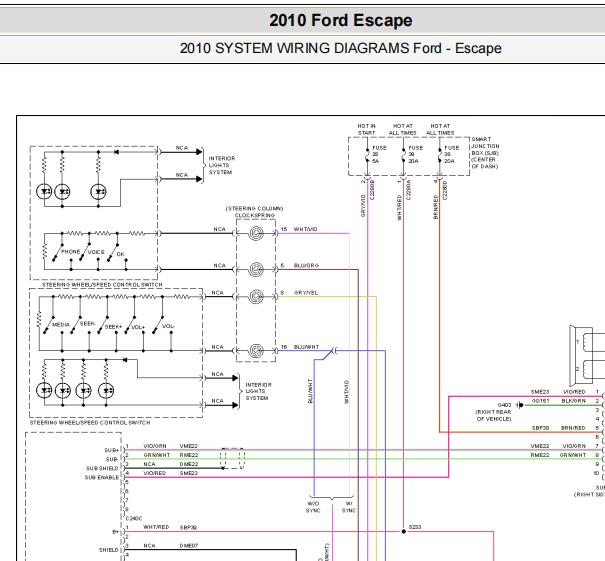Click the "MEDIA" switch label
The height and width of the screenshot is (561, 605).
click(61, 325)
